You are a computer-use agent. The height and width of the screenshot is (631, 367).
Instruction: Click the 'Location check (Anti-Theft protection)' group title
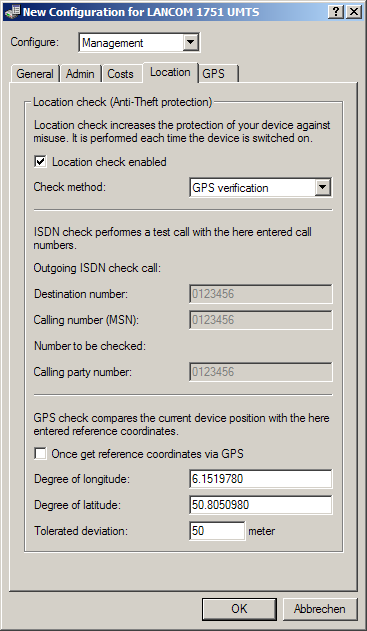(x=122, y=102)
